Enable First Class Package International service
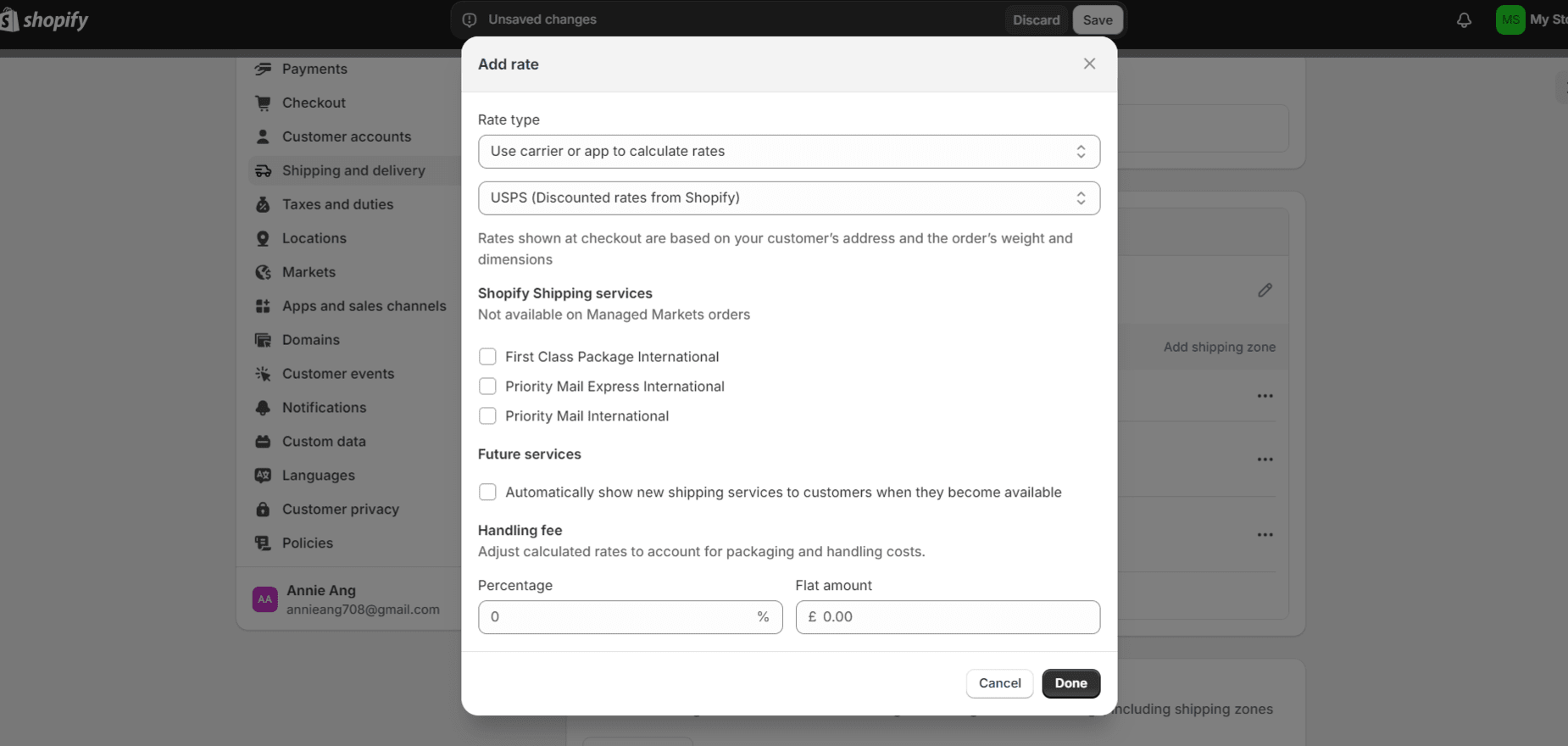The image size is (1568, 746). tap(487, 356)
